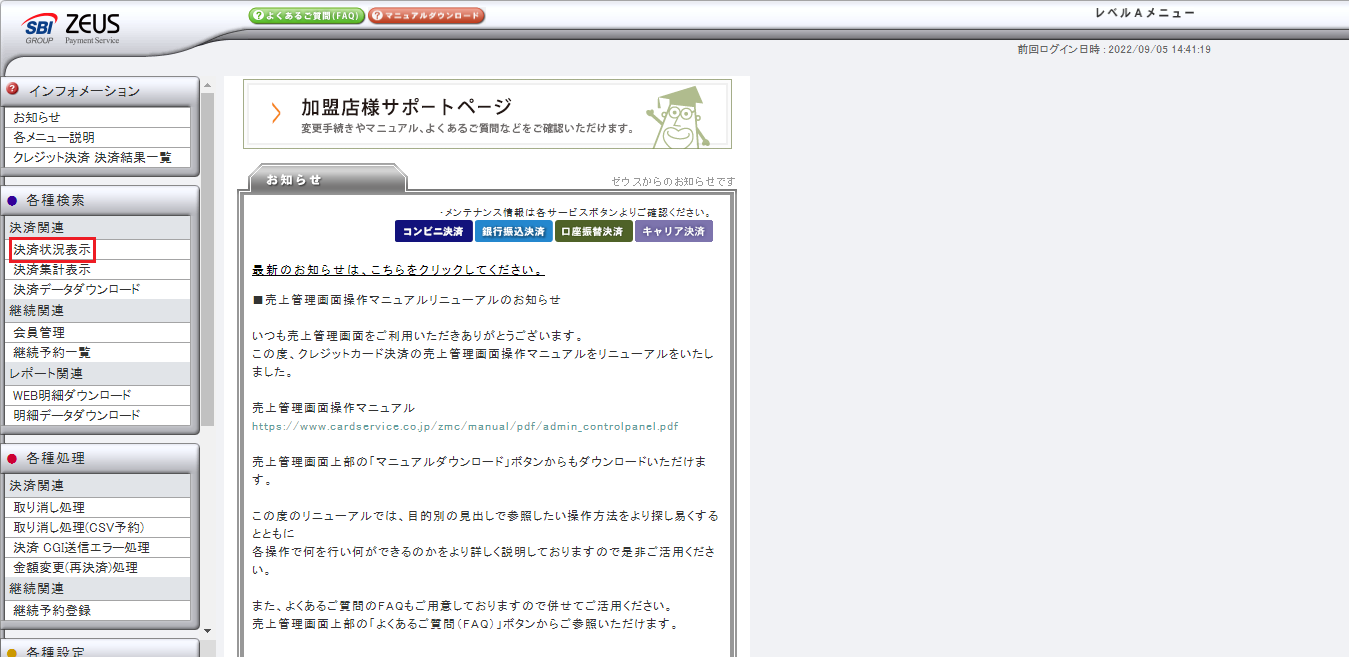Open the admin_controlpanel.pdf manual link

tap(465, 426)
